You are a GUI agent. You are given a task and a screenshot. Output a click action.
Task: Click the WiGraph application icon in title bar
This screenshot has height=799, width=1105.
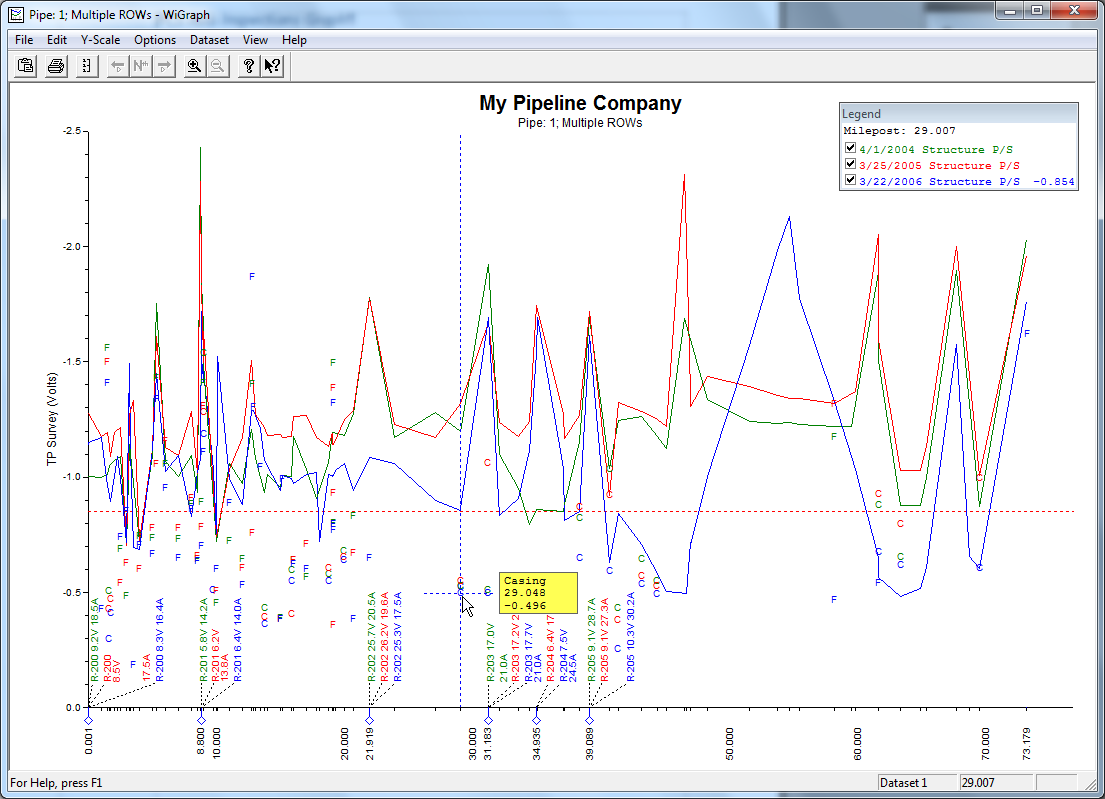[x=16, y=14]
